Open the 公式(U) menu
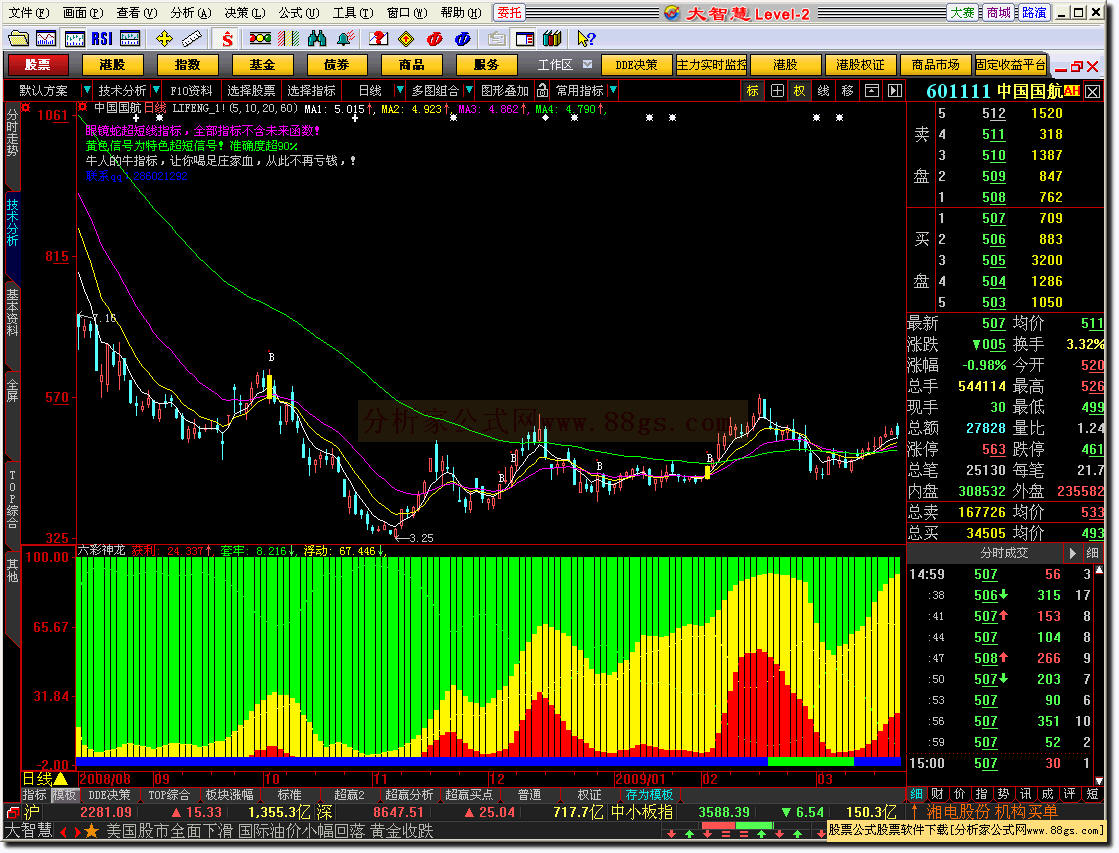 [x=299, y=12]
